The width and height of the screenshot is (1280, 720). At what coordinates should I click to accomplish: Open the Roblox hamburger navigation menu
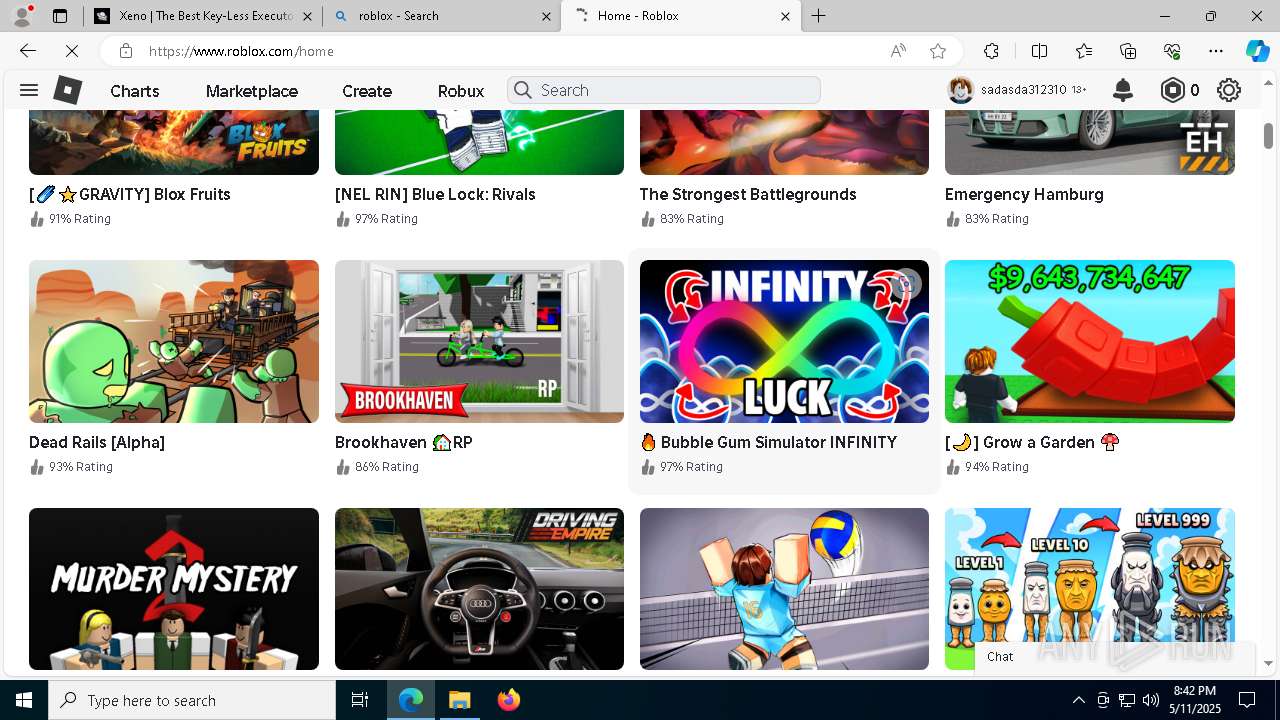coord(29,90)
